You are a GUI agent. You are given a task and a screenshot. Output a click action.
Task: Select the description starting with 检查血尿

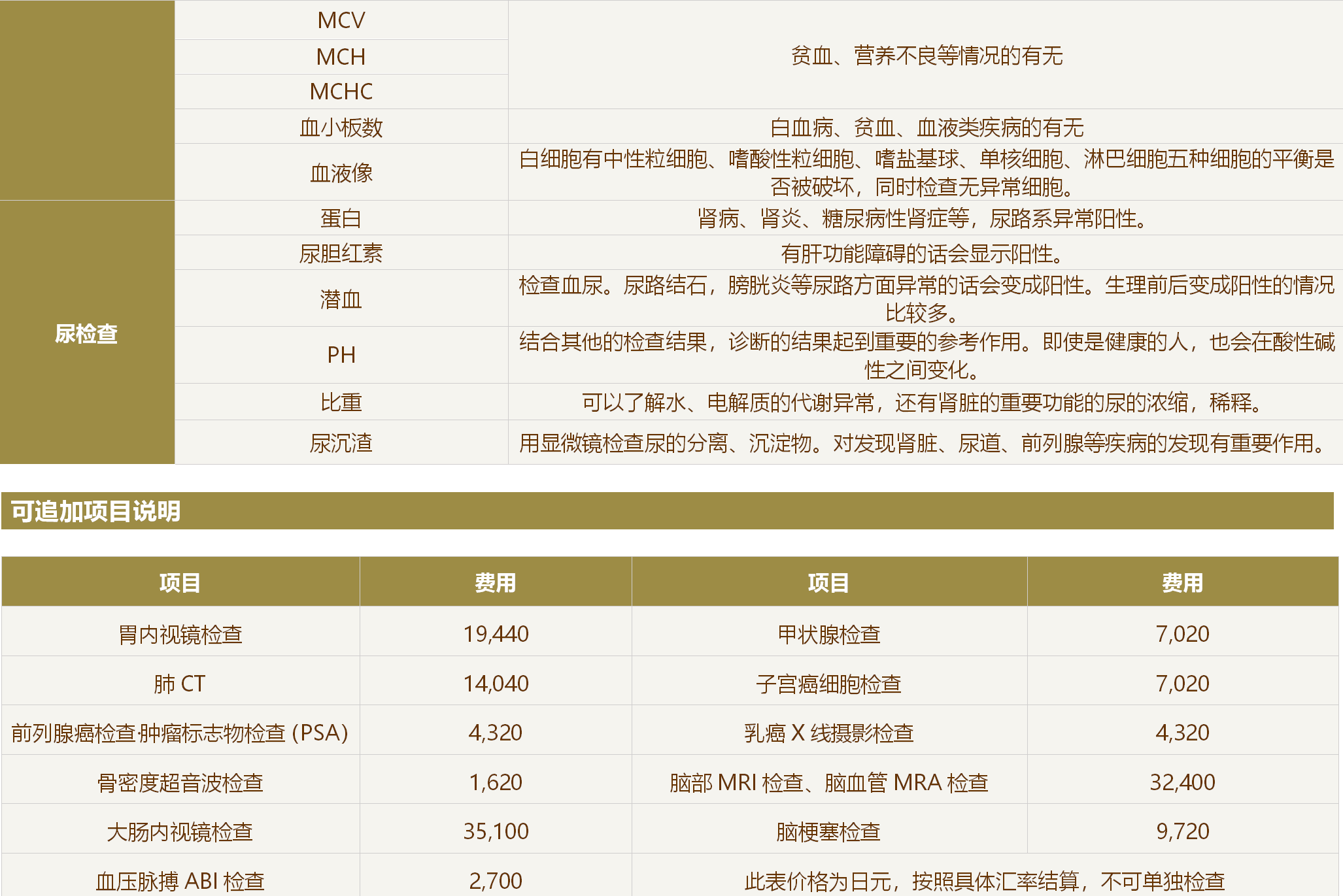926,299
